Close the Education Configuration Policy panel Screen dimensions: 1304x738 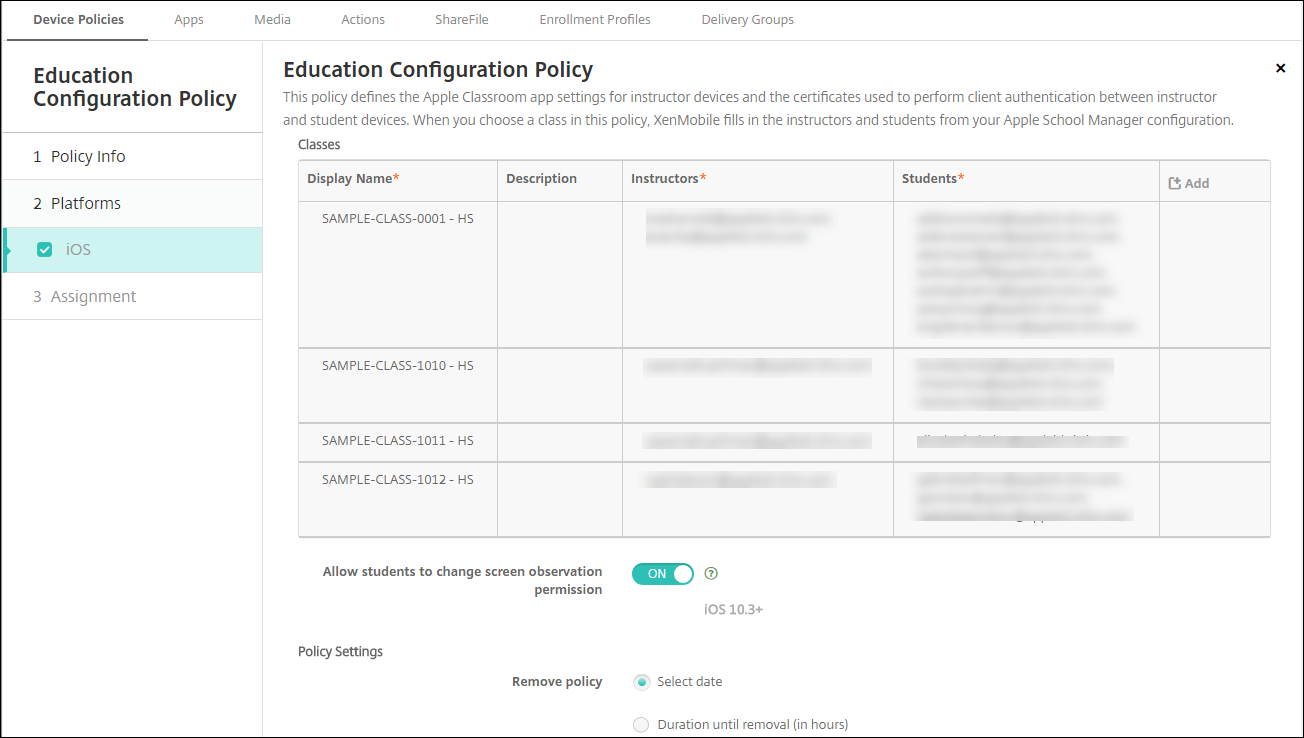point(1280,68)
